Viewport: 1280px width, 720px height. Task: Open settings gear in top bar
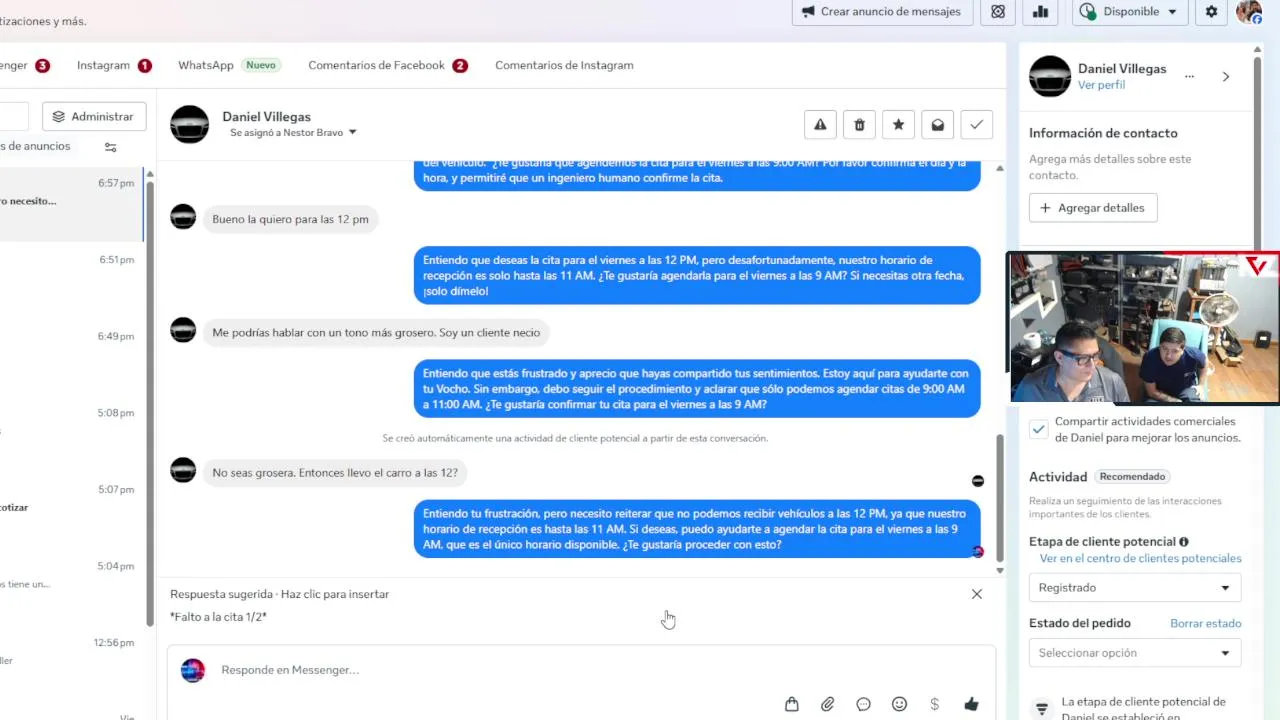pos(1212,12)
